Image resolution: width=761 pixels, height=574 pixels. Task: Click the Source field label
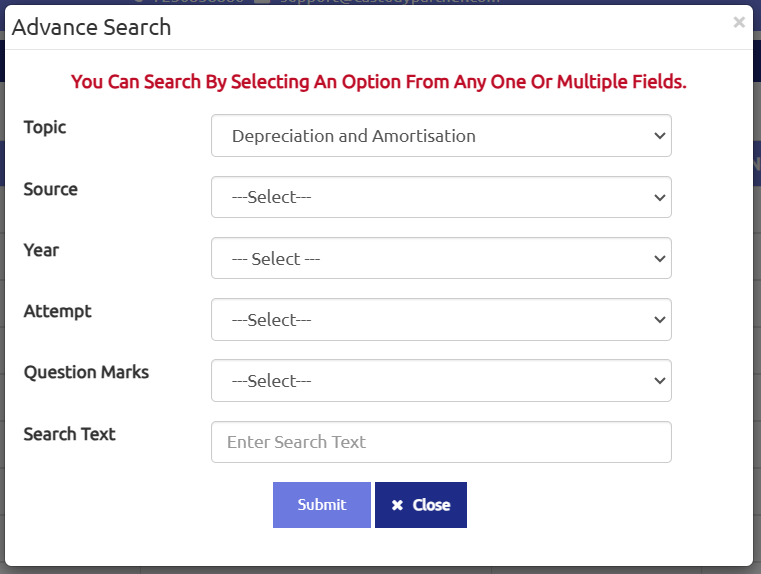(51, 189)
